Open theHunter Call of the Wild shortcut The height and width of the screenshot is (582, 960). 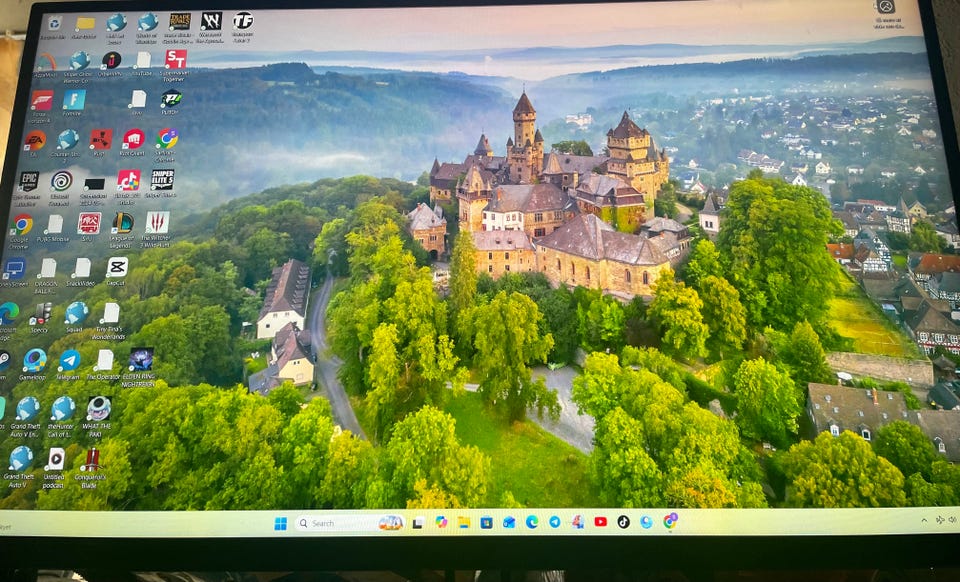pos(62,408)
